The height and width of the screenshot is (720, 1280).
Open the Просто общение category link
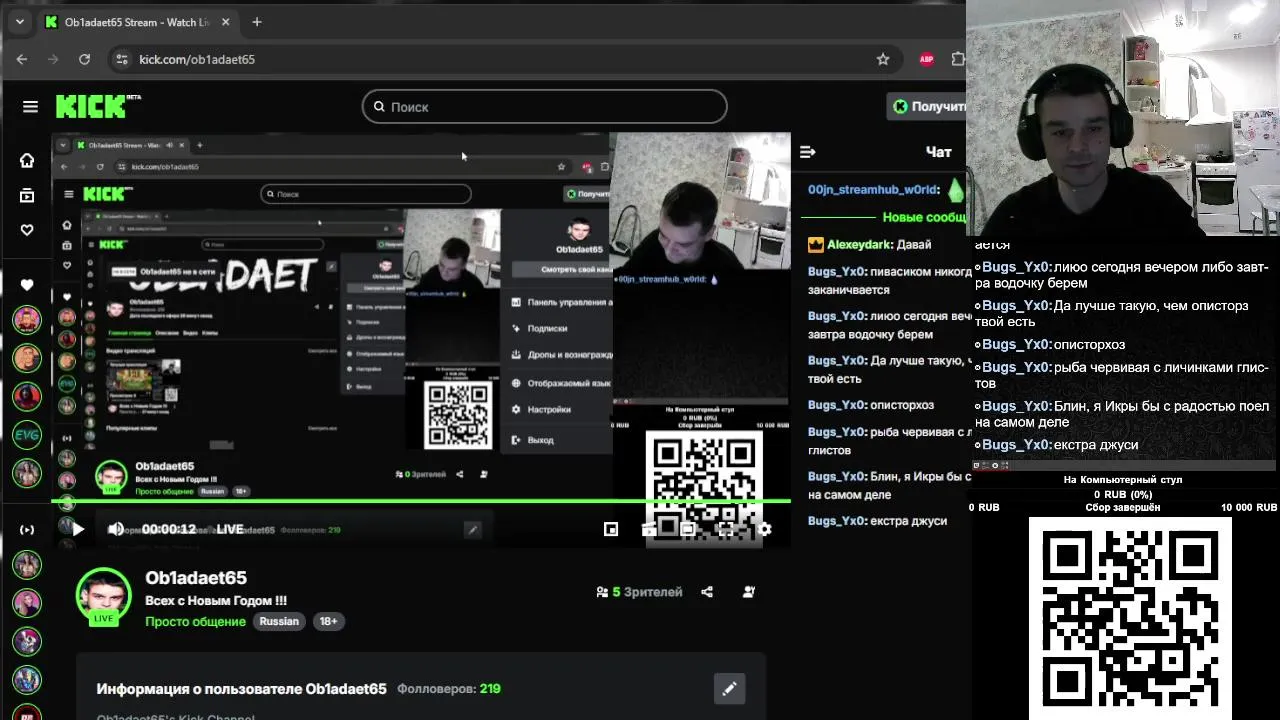[x=195, y=621]
